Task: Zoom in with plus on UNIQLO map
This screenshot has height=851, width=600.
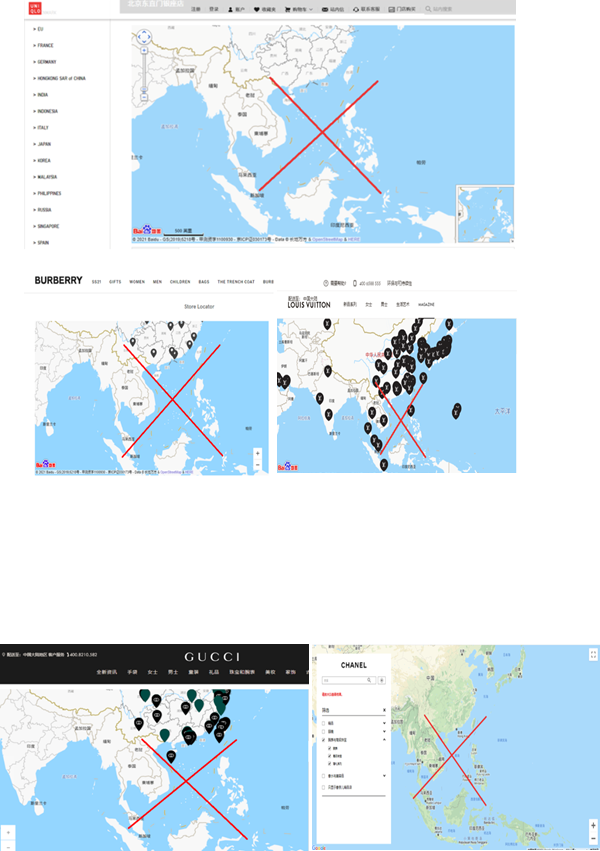Action: pyautogui.click(x=144, y=50)
